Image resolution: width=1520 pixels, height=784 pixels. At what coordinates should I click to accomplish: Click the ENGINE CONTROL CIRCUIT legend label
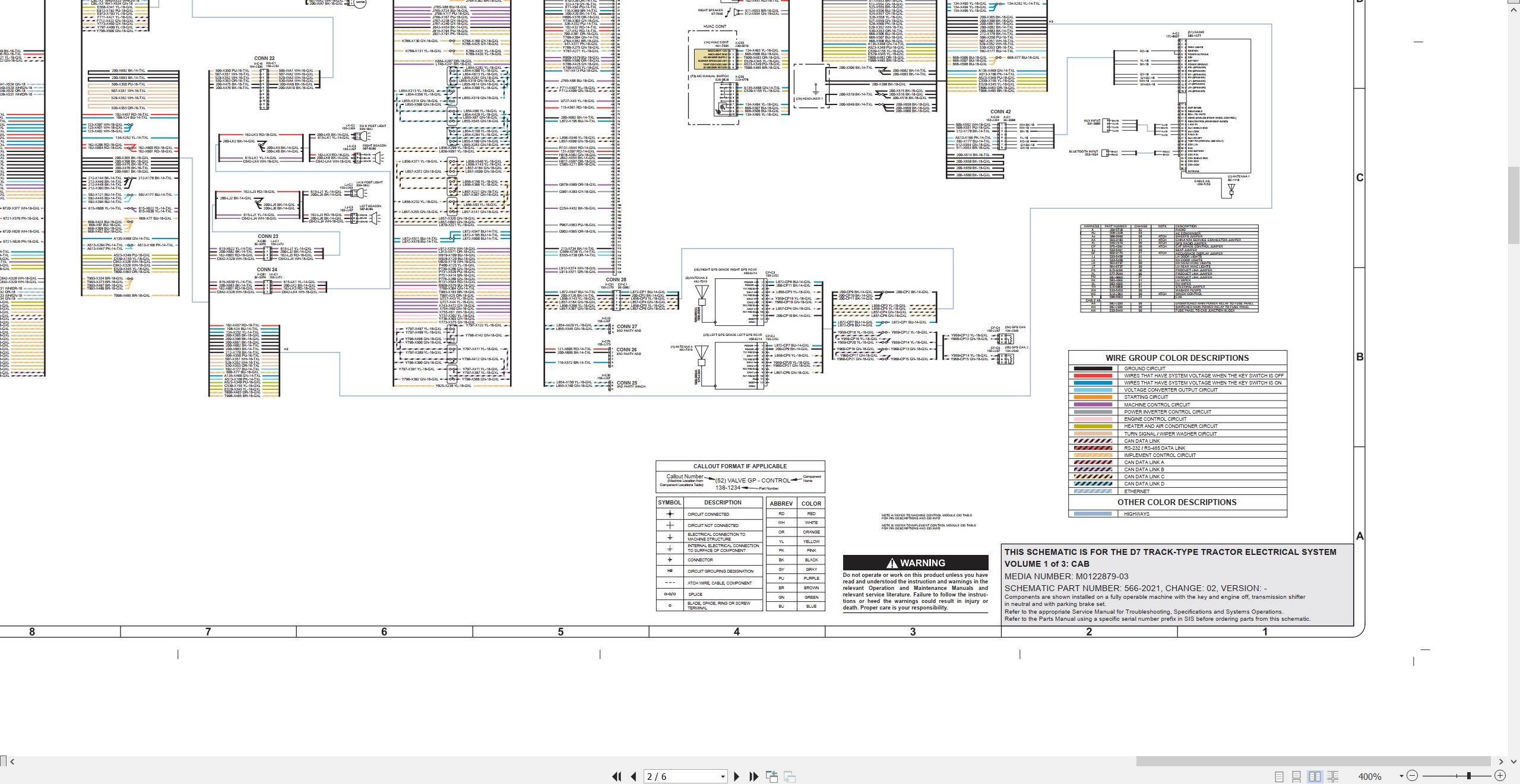1155,419
